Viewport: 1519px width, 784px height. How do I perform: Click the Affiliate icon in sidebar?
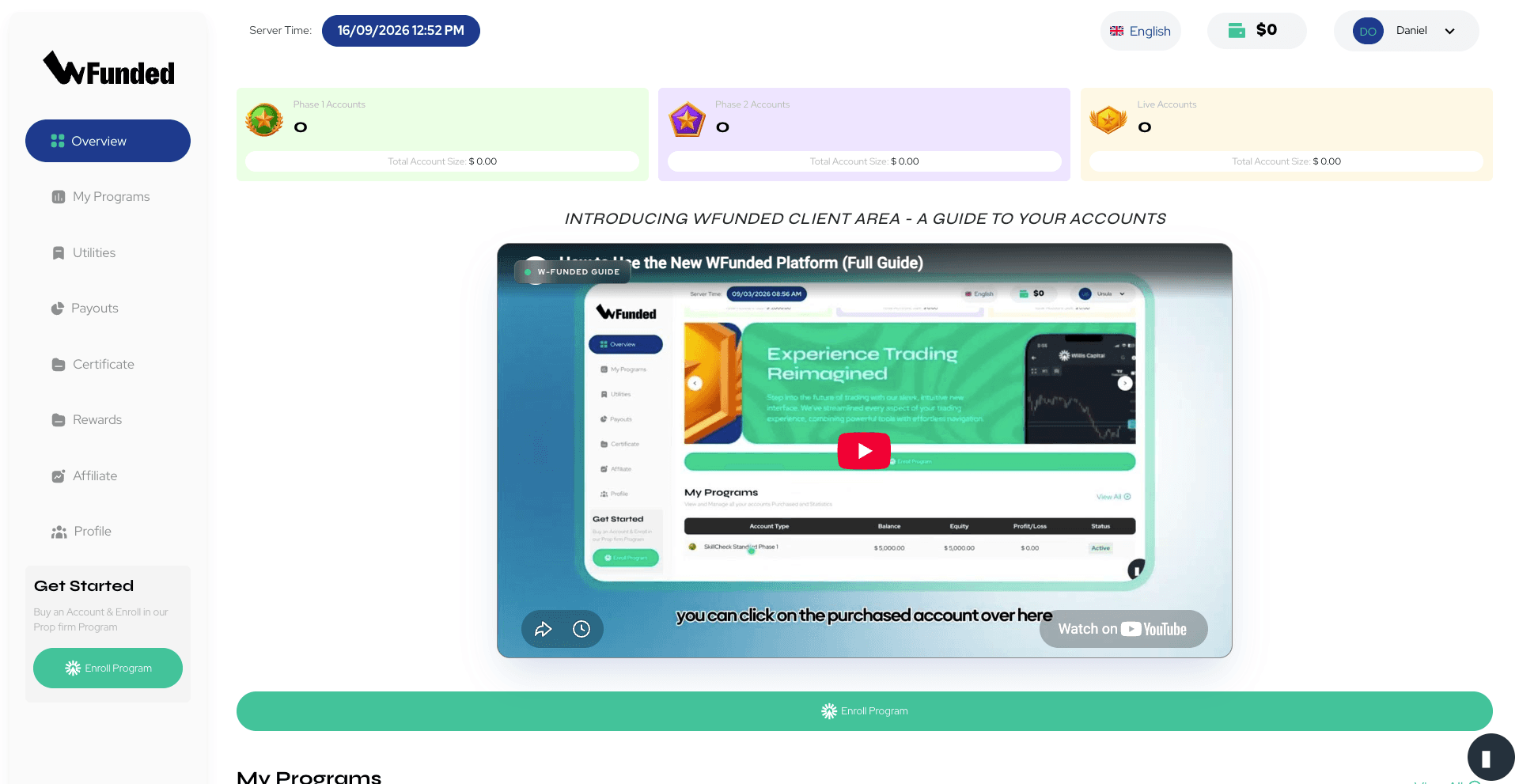click(x=59, y=476)
